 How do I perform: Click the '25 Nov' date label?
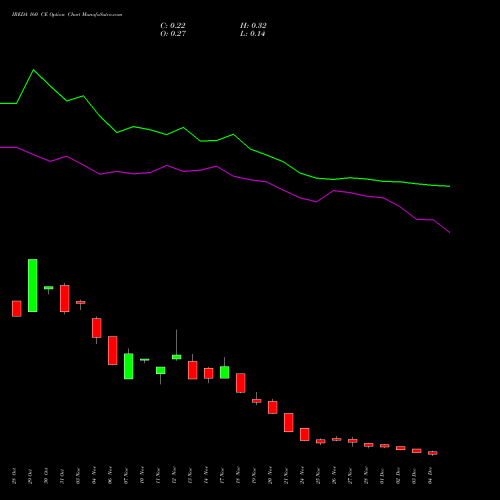pos(318,476)
